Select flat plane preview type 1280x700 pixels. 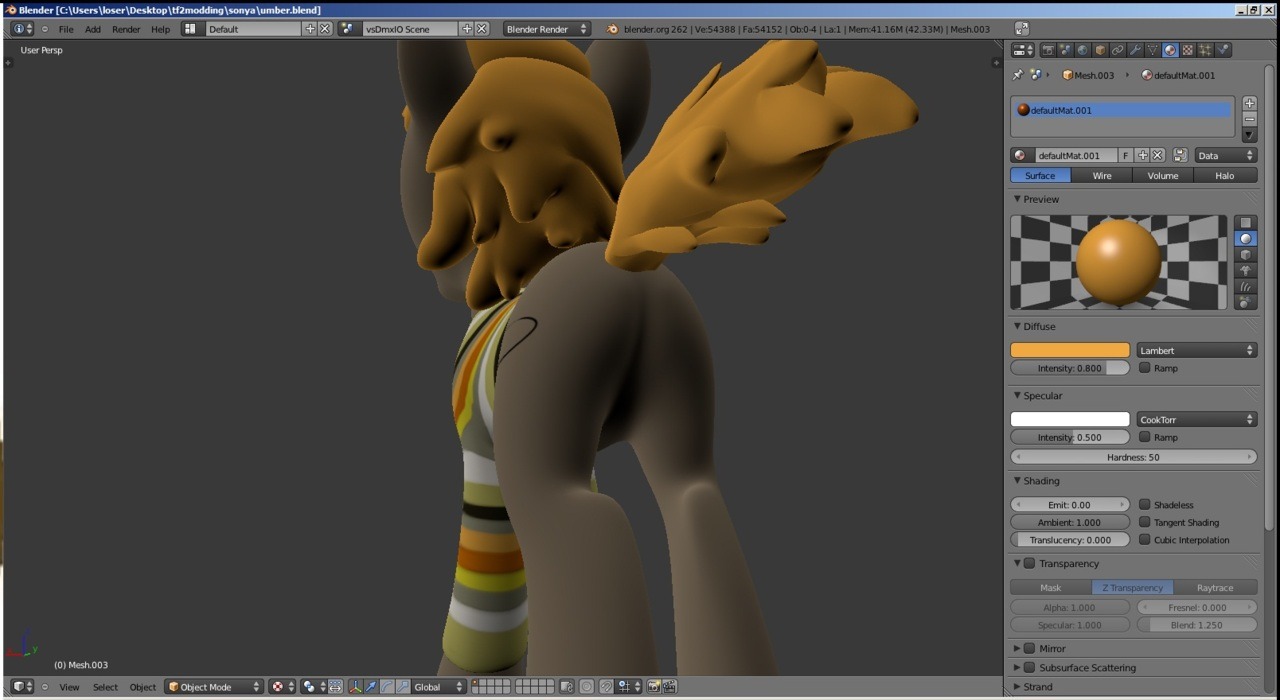pos(1245,223)
